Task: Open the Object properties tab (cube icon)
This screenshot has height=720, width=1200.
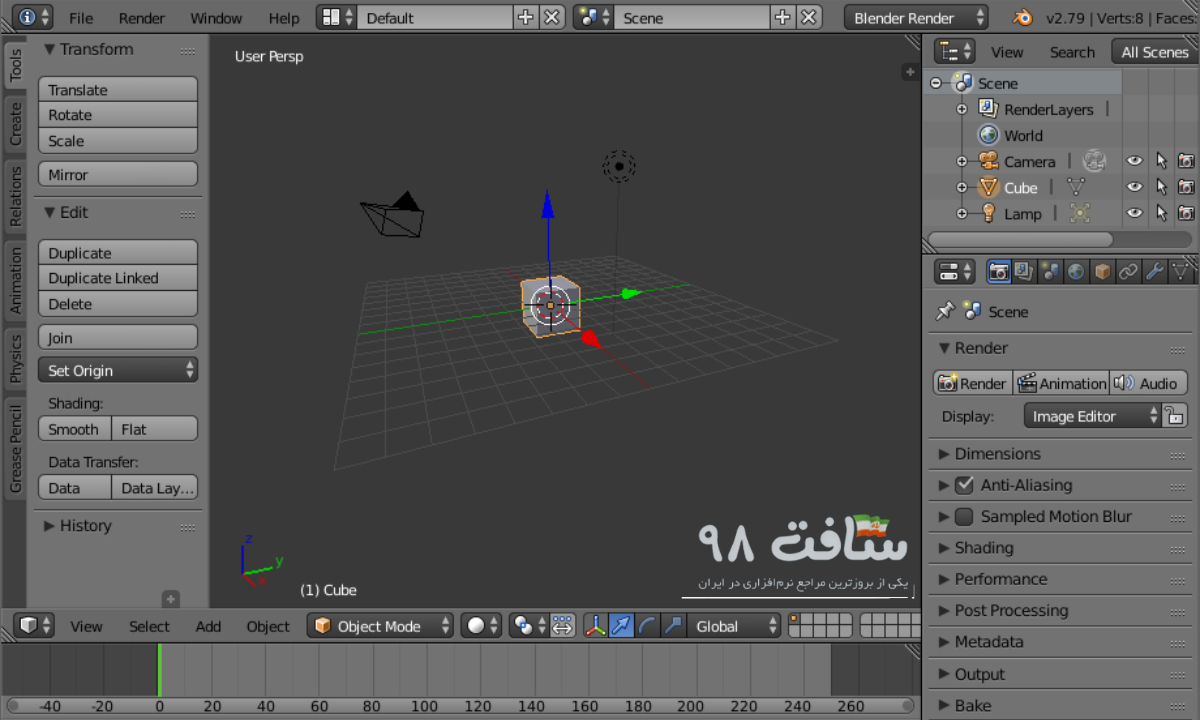Action: click(x=1102, y=271)
